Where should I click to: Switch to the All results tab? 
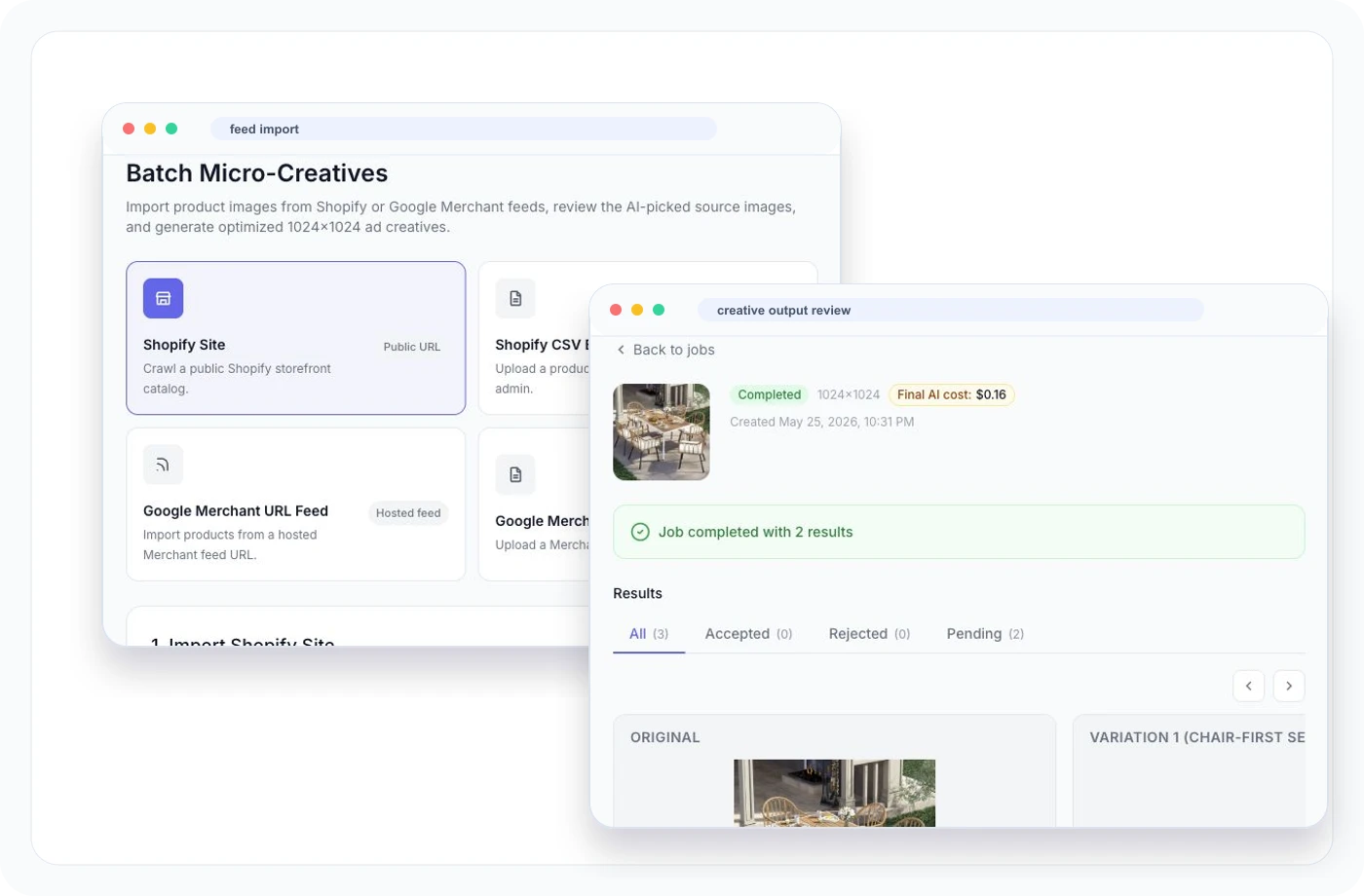click(x=649, y=634)
